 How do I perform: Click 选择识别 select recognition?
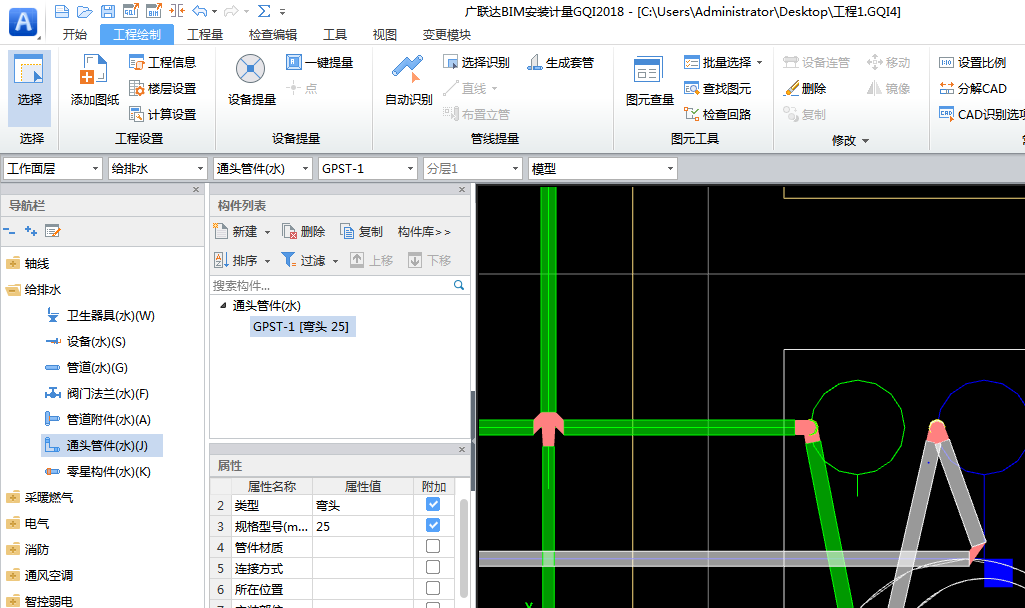click(477, 62)
